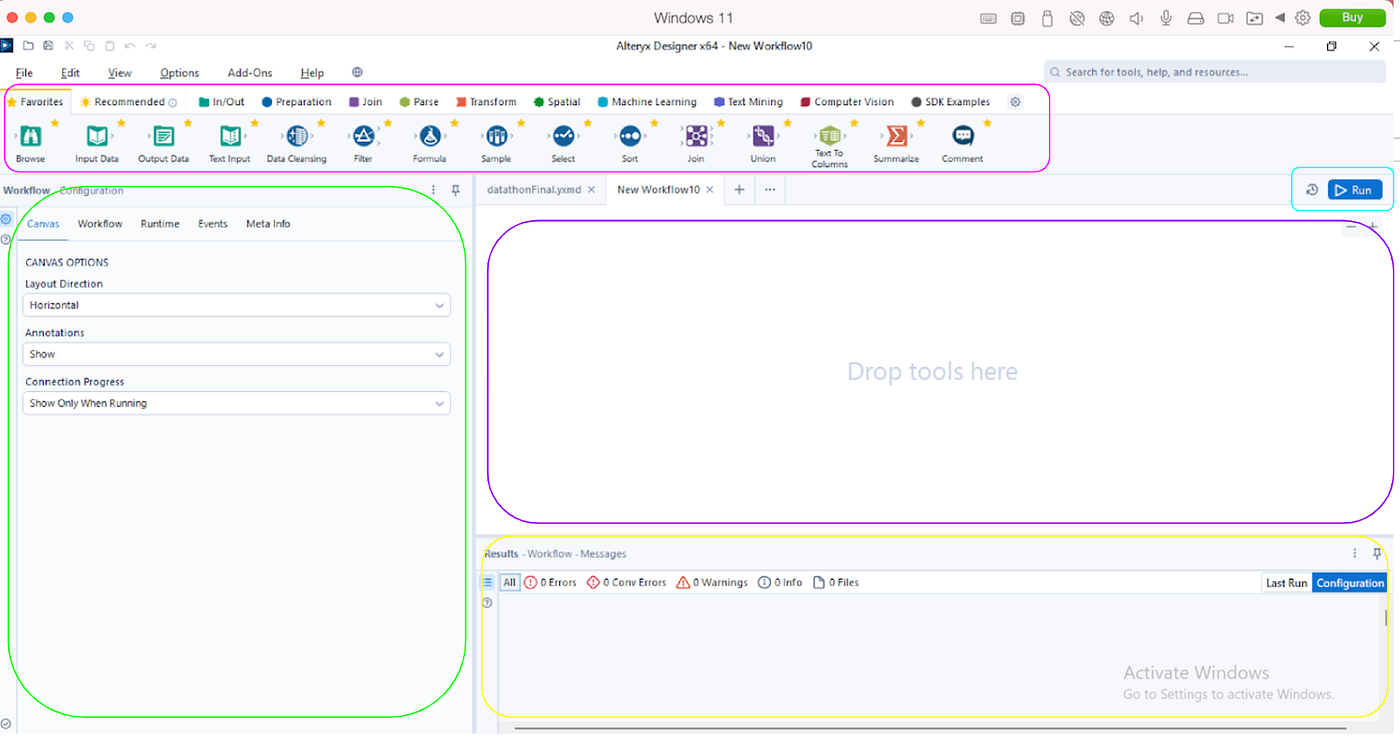Open macOS microphone icon in menu bar
Image resolution: width=1400 pixels, height=738 pixels.
(1166, 18)
